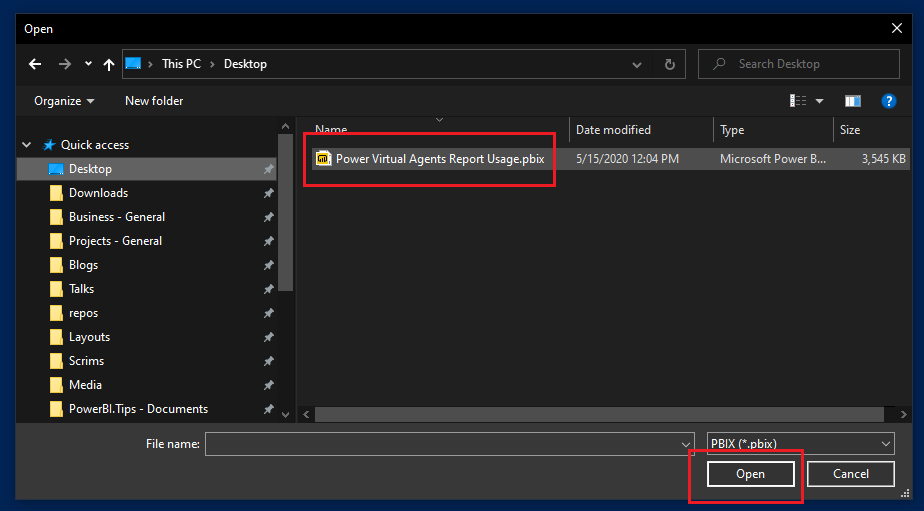The image size is (924, 511).
Task: Collapse the Quick access tree node
Action: point(27,144)
